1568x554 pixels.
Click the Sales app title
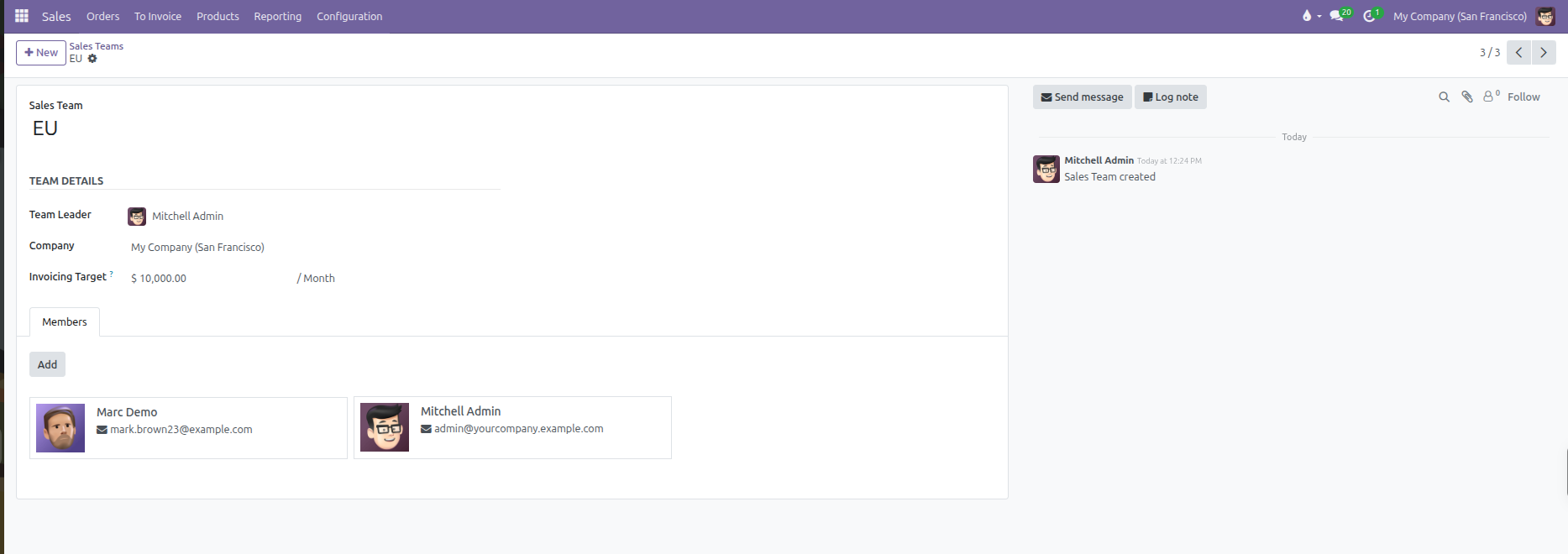(x=56, y=16)
